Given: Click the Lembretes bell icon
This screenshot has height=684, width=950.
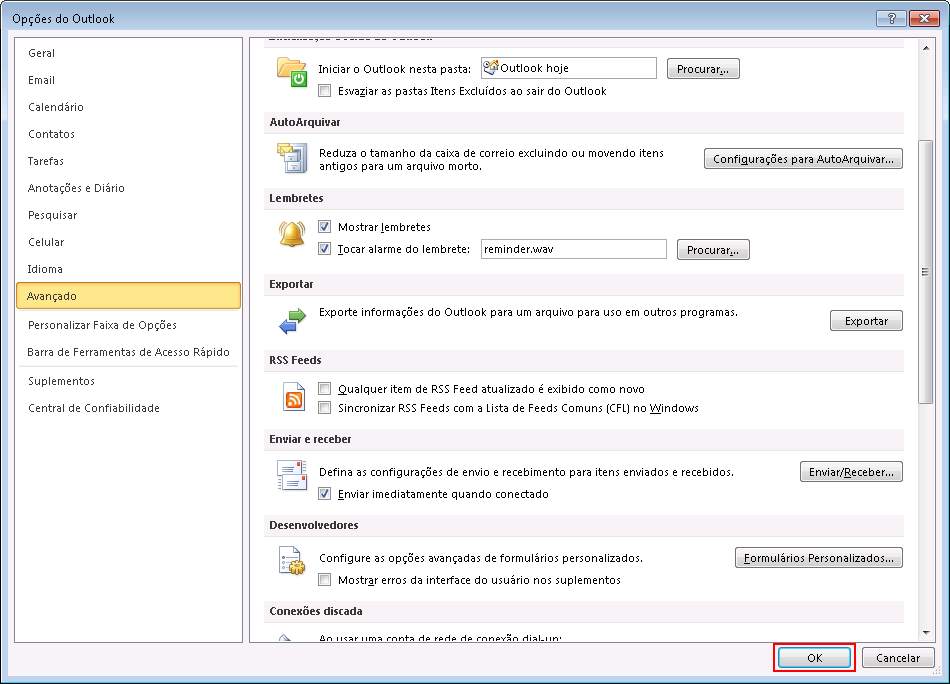Looking at the screenshot, I should point(292,234).
